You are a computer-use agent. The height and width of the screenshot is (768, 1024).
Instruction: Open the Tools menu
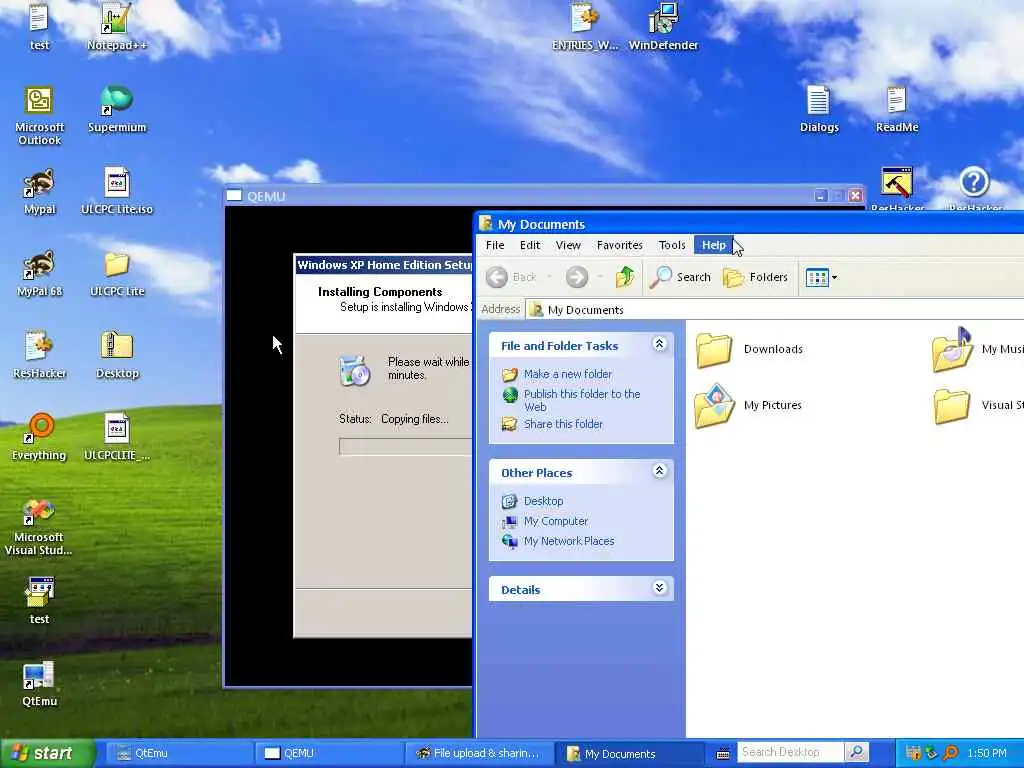672,245
